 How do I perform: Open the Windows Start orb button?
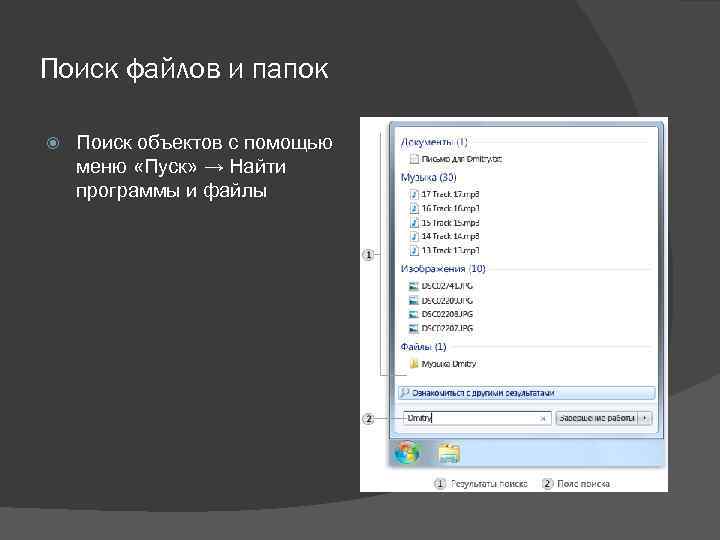(407, 454)
